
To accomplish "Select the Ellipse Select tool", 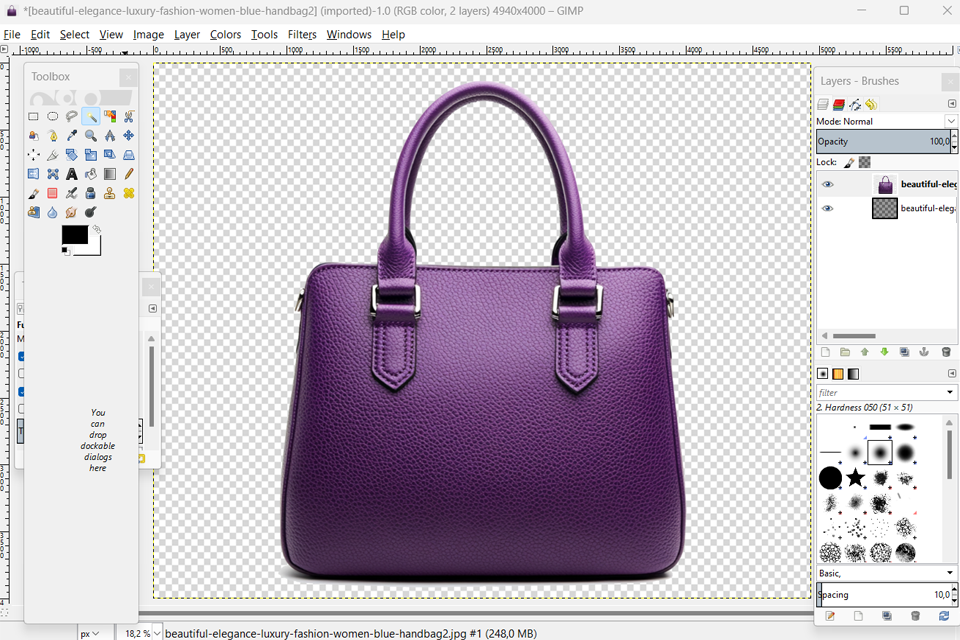I will pos(53,116).
